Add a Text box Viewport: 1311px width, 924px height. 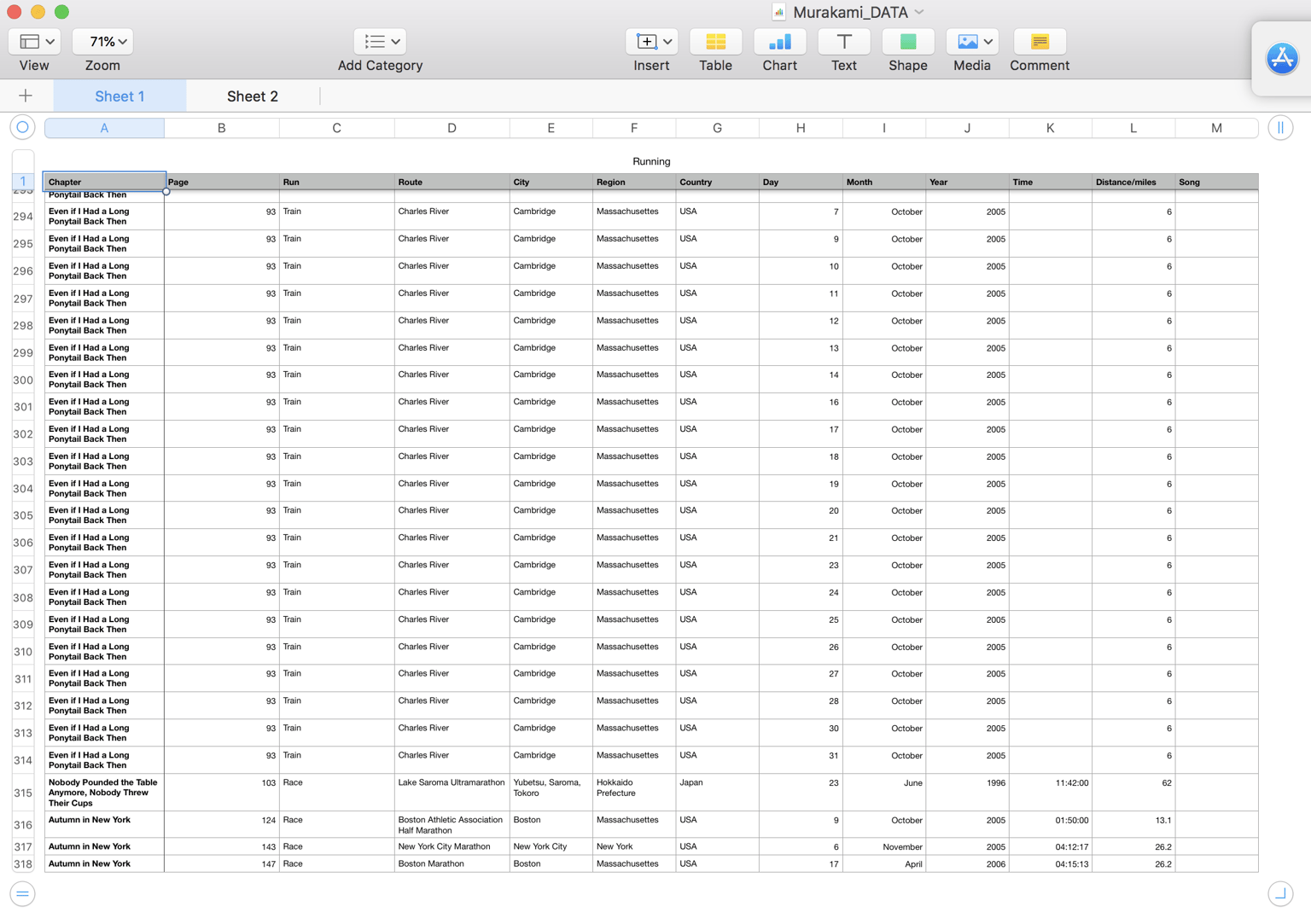click(x=843, y=42)
